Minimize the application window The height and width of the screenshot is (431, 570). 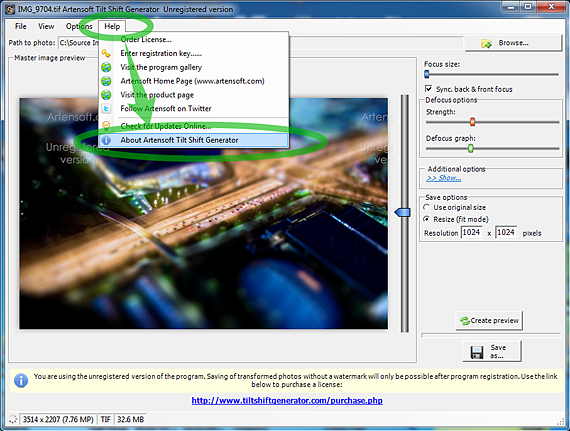coord(511,7)
